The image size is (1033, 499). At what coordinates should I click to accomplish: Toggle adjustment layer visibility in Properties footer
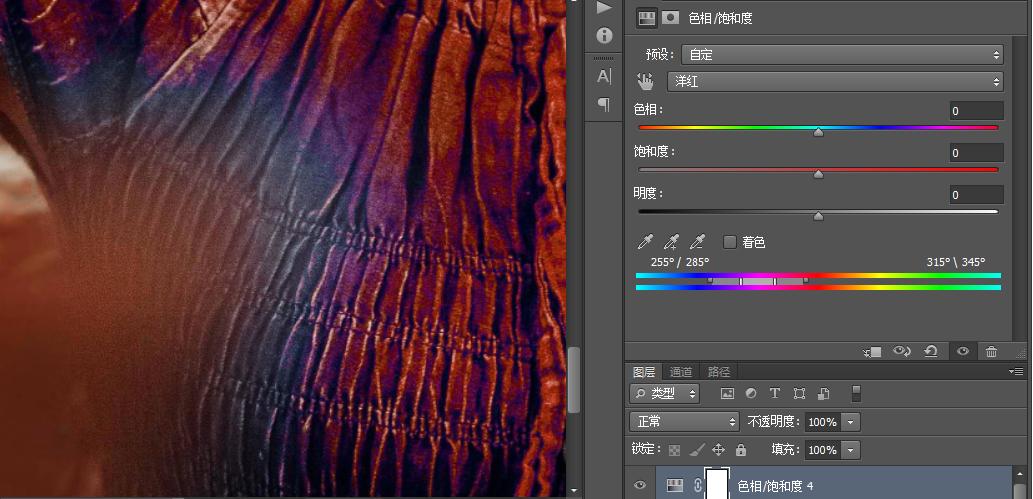click(x=962, y=351)
